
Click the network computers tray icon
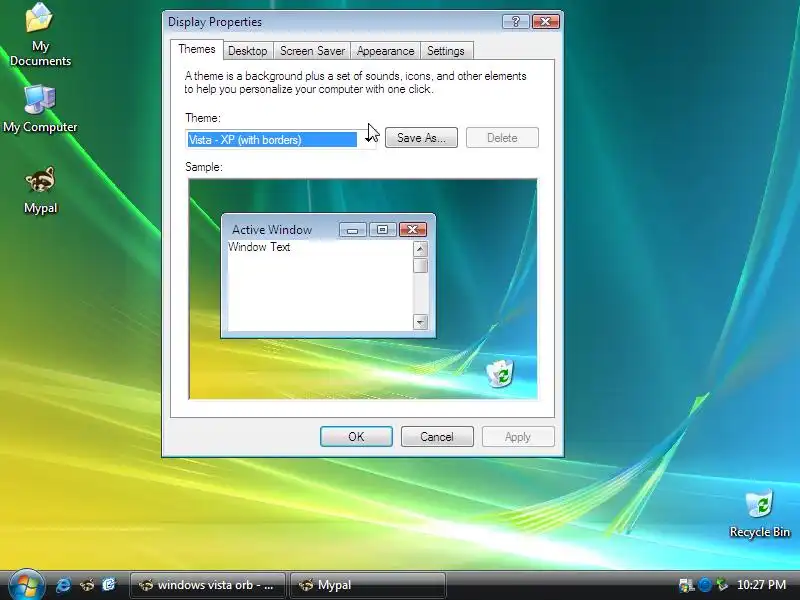click(x=686, y=585)
